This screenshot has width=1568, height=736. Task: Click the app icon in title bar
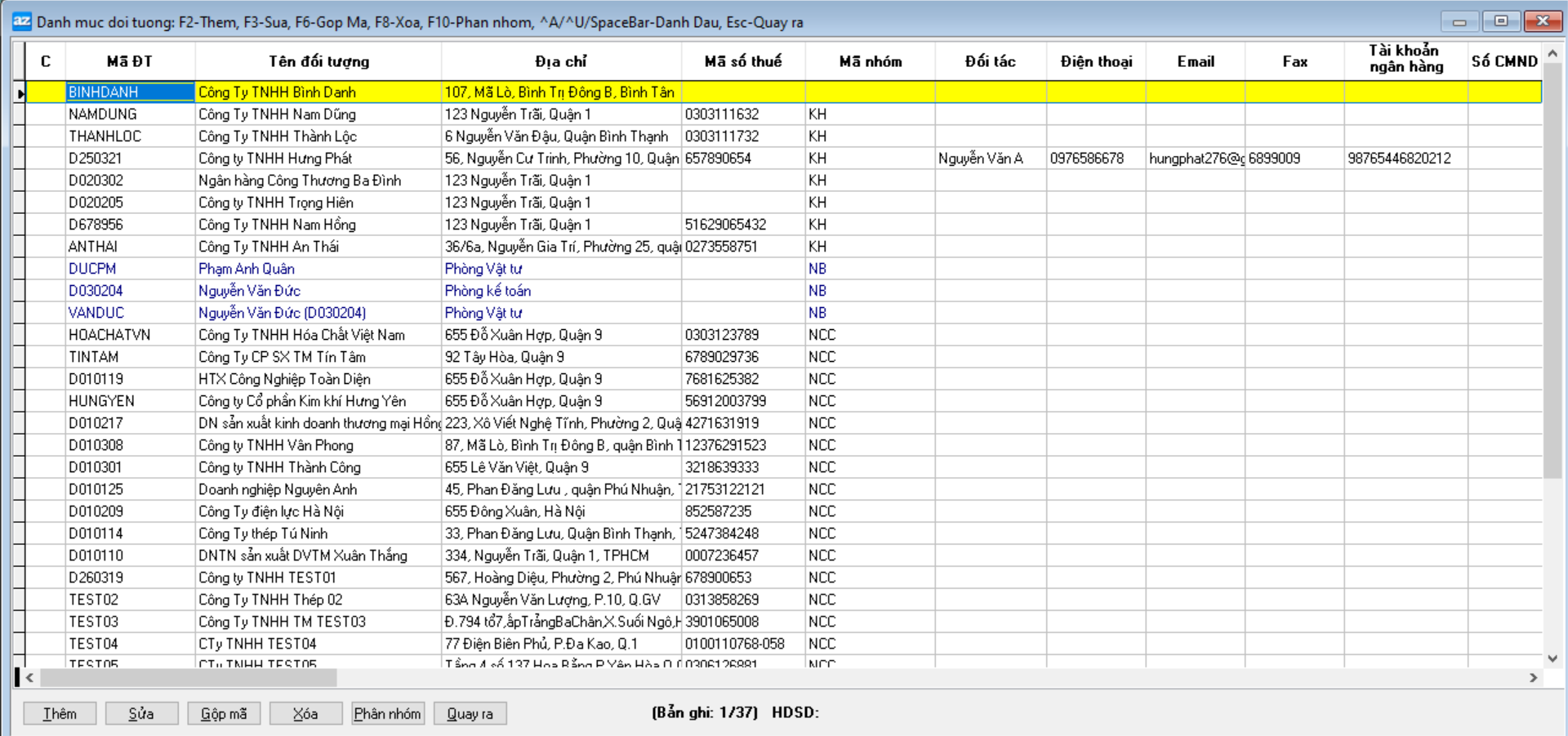coord(21,21)
